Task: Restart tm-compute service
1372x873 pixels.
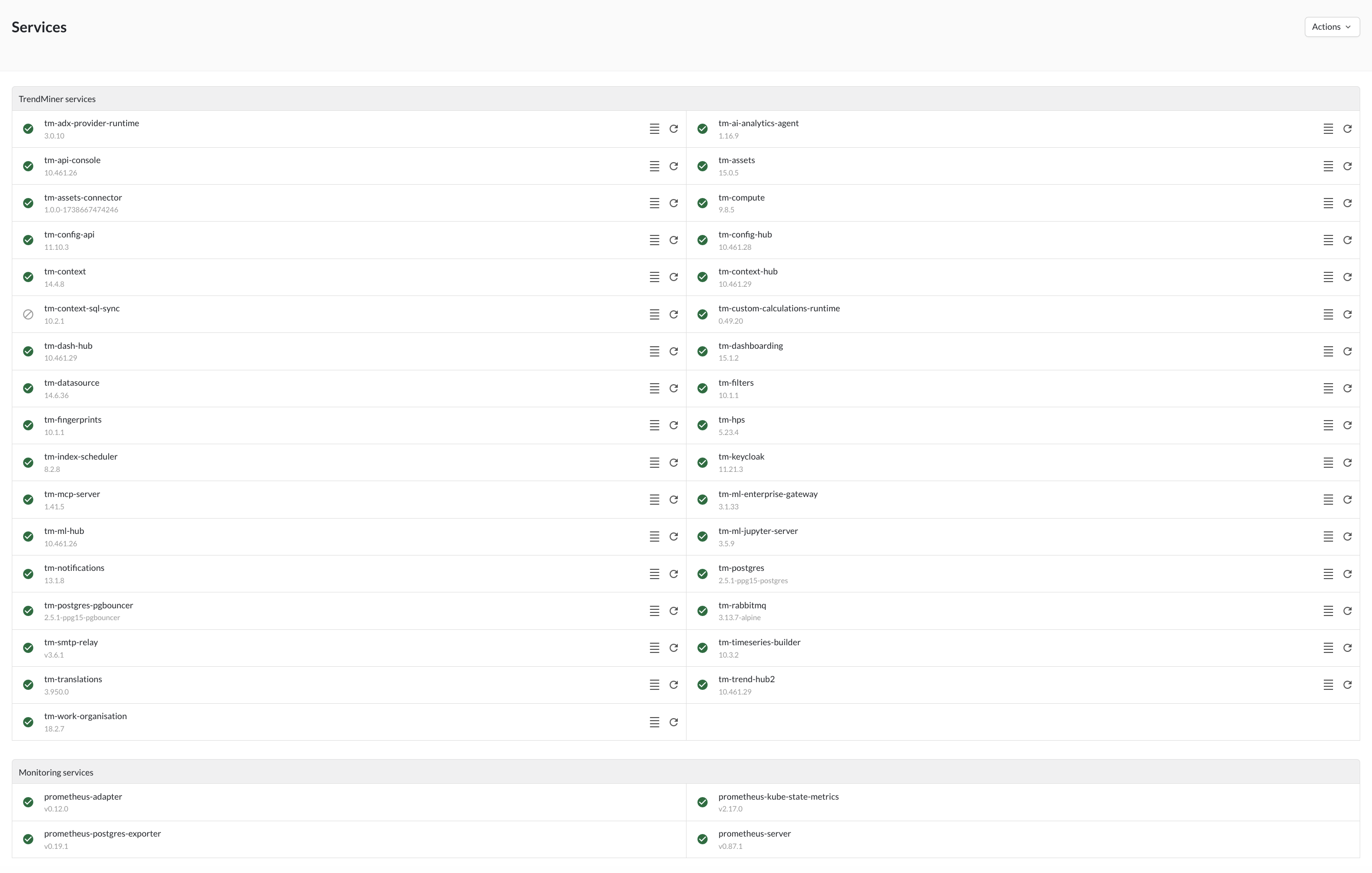Action: point(1347,204)
